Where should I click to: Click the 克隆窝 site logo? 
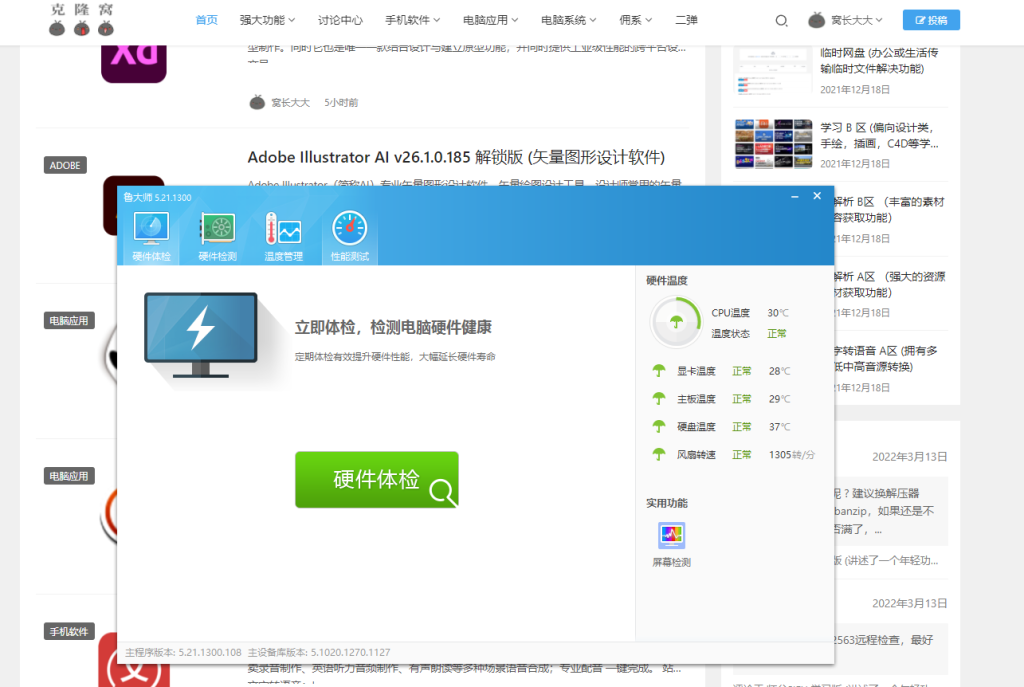[x=82, y=20]
